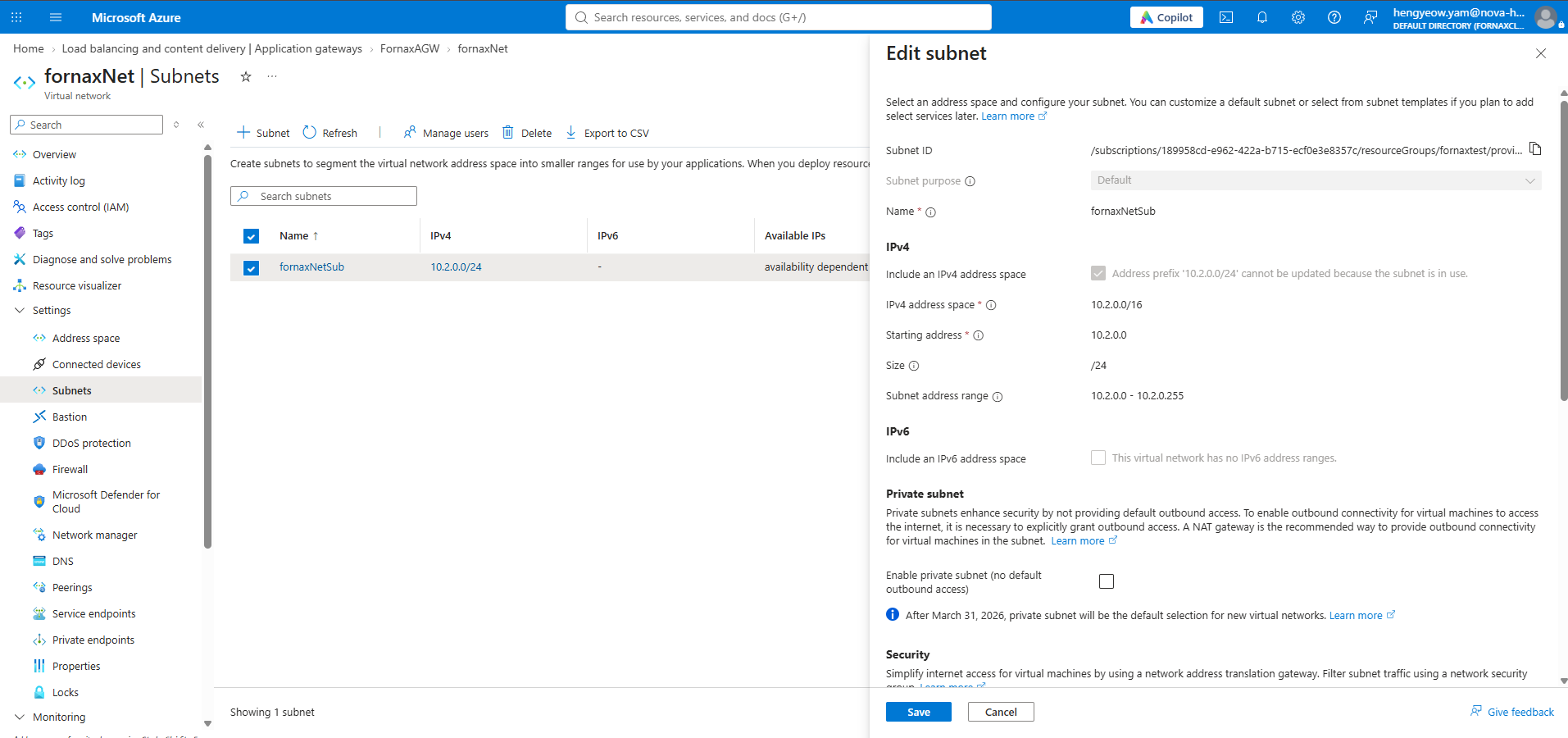Enable private subnet checkbox
The height and width of the screenshot is (738, 1568).
pyautogui.click(x=1107, y=581)
